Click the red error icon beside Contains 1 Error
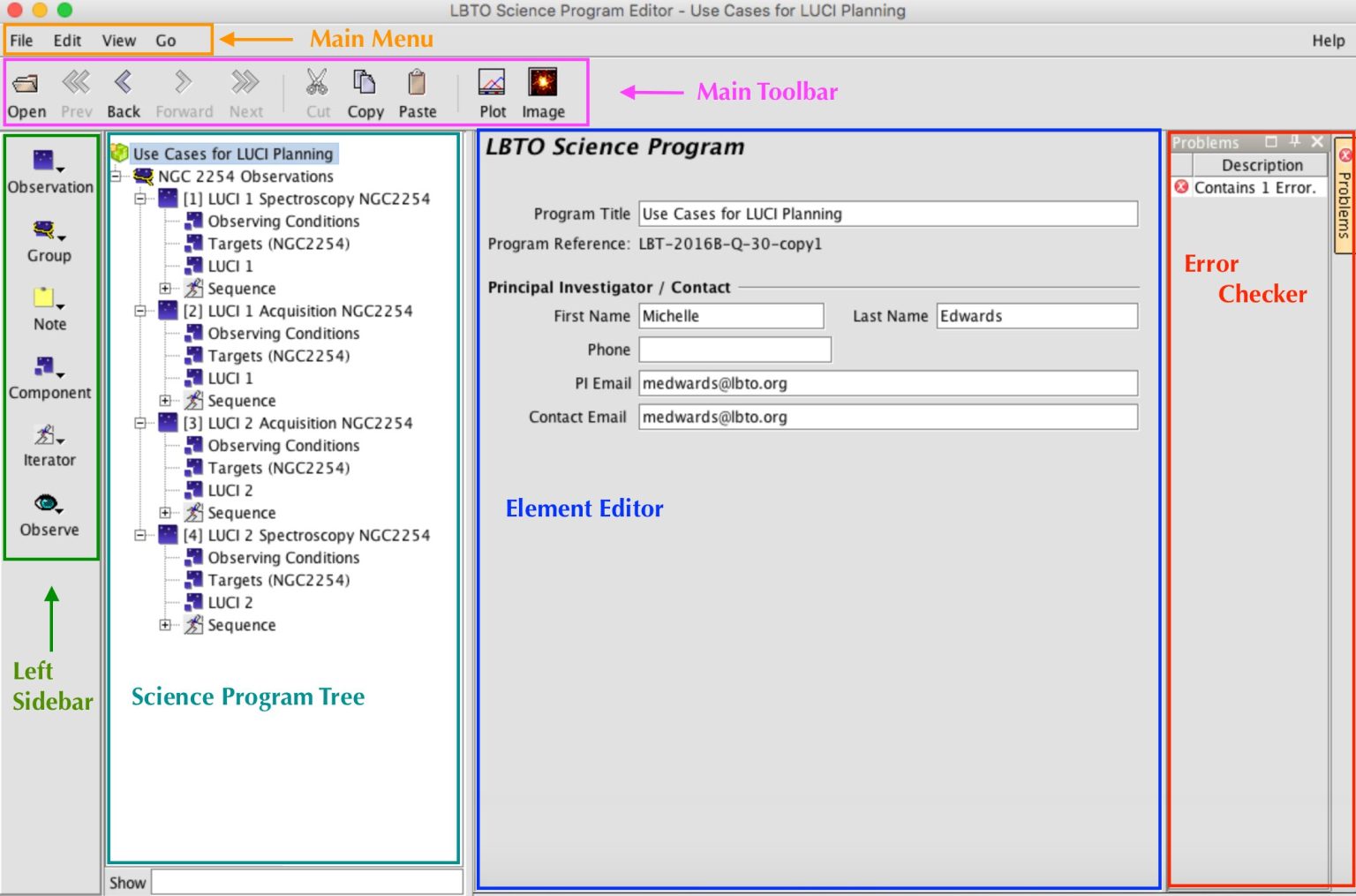1356x896 pixels. [1182, 187]
